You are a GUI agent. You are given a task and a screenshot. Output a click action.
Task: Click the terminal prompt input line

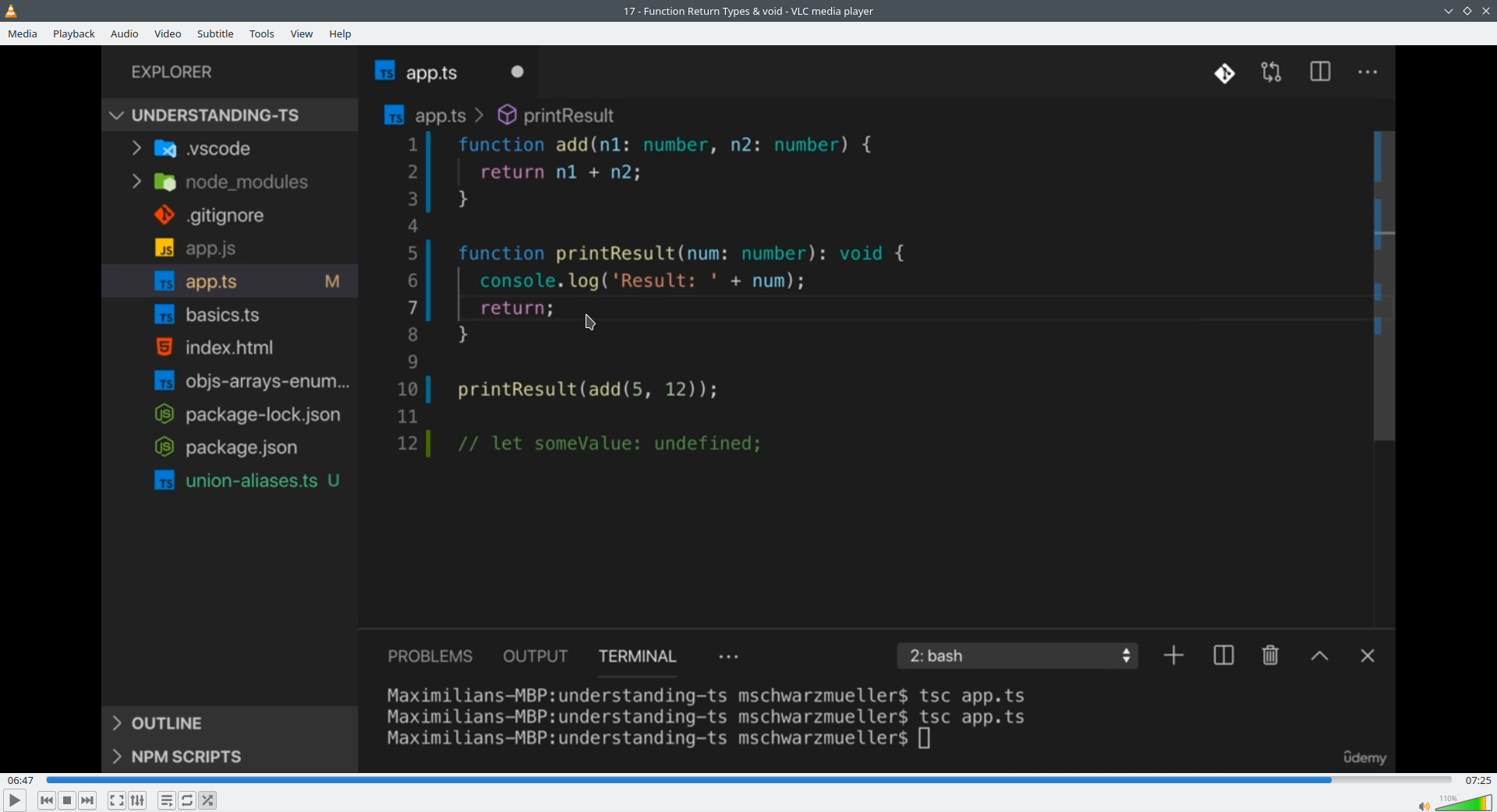659,738
